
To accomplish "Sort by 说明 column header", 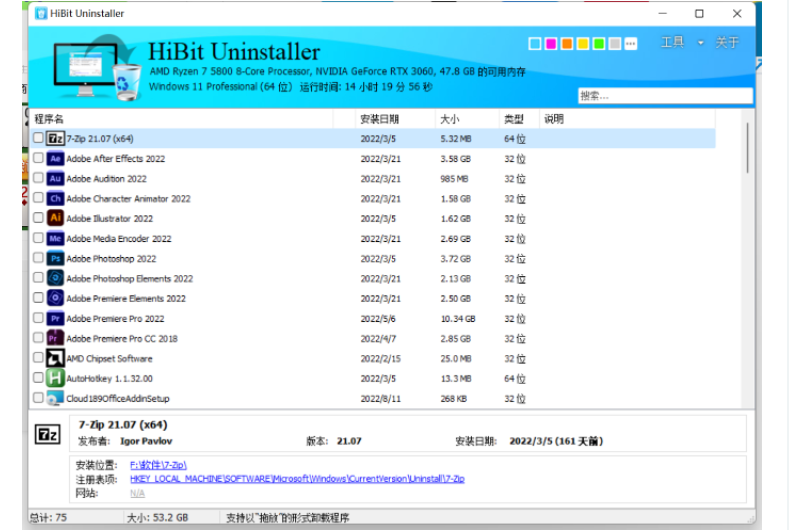I will (627, 119).
